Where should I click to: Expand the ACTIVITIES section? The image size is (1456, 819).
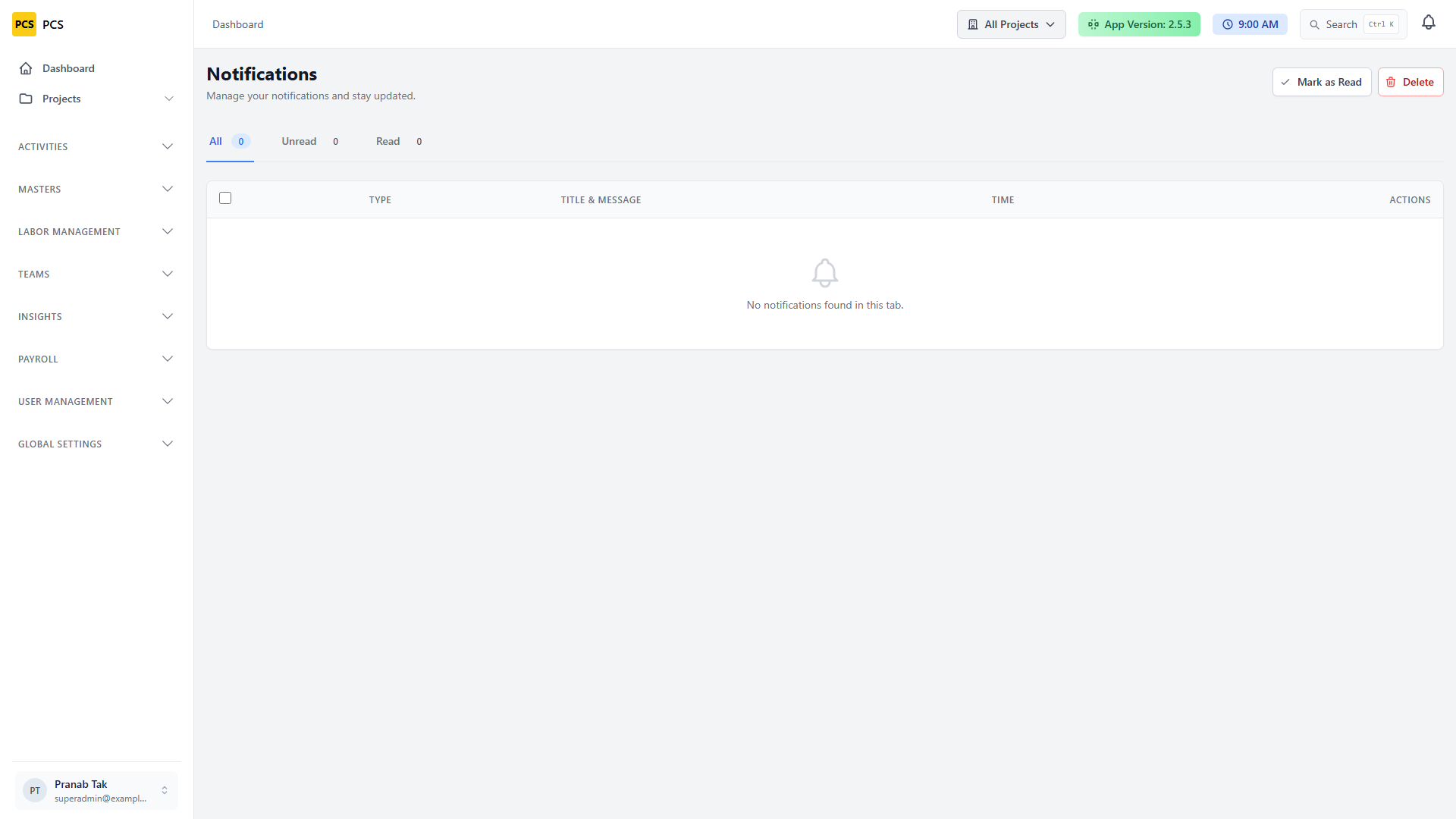pos(96,146)
